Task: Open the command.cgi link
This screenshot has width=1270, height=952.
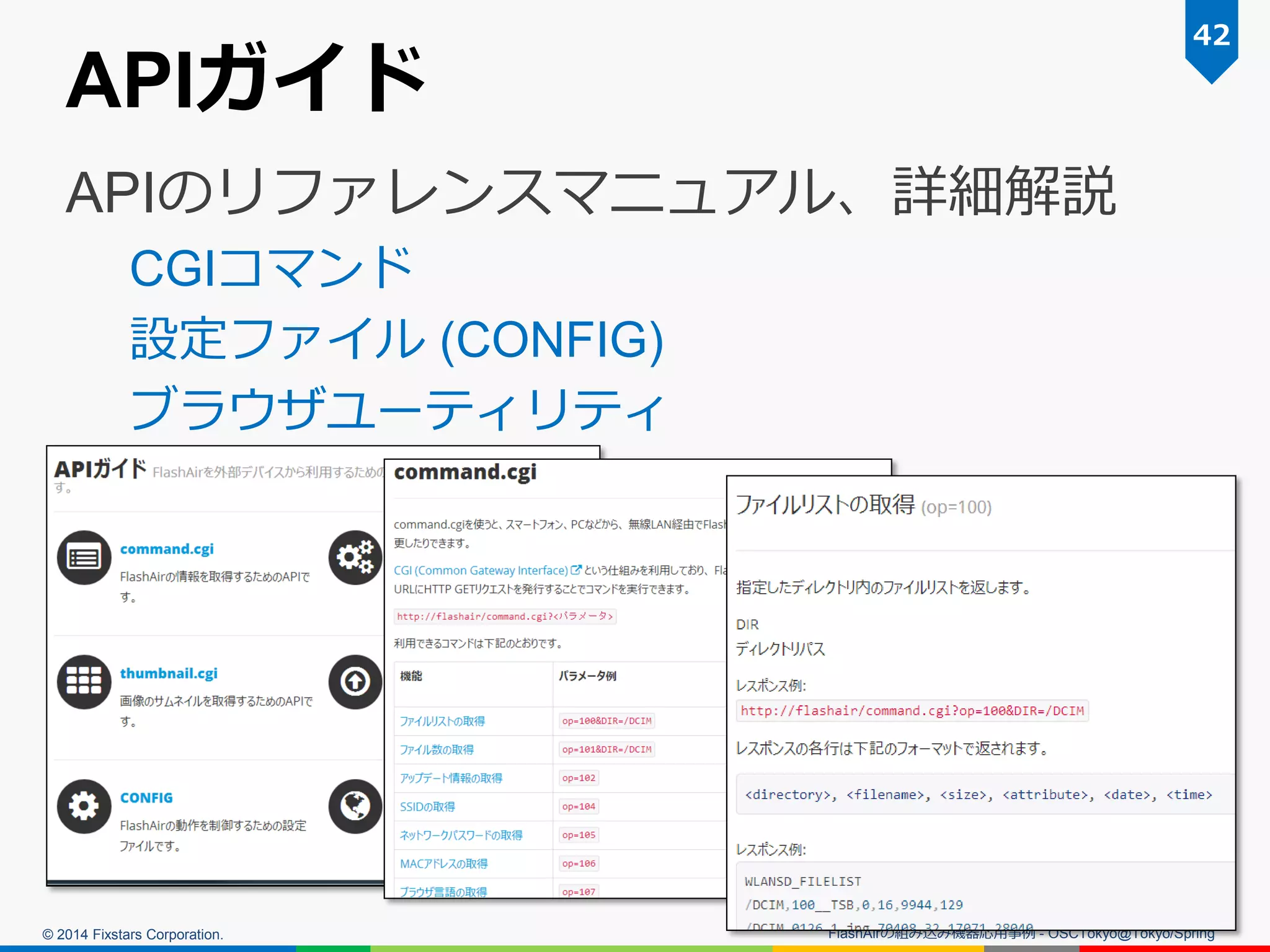Action: (167, 549)
